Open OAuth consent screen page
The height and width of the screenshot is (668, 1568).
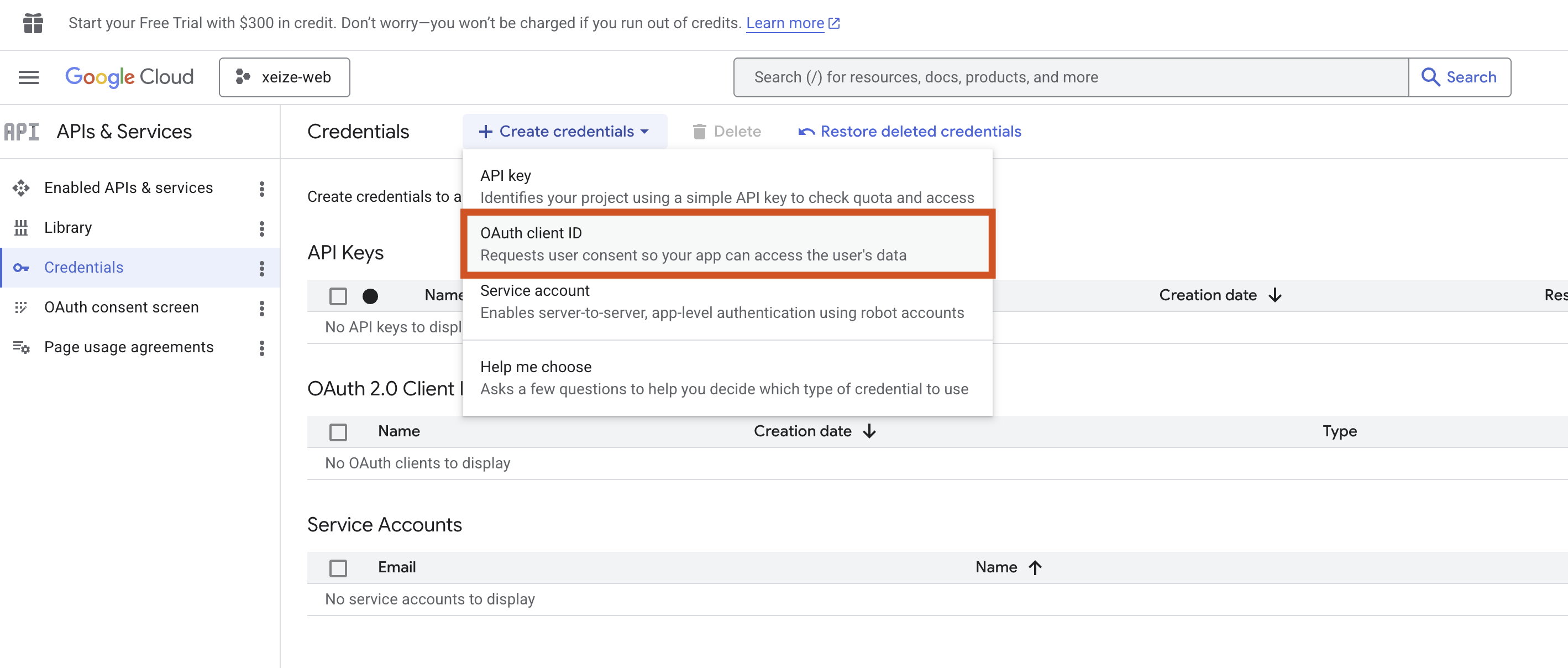click(121, 307)
